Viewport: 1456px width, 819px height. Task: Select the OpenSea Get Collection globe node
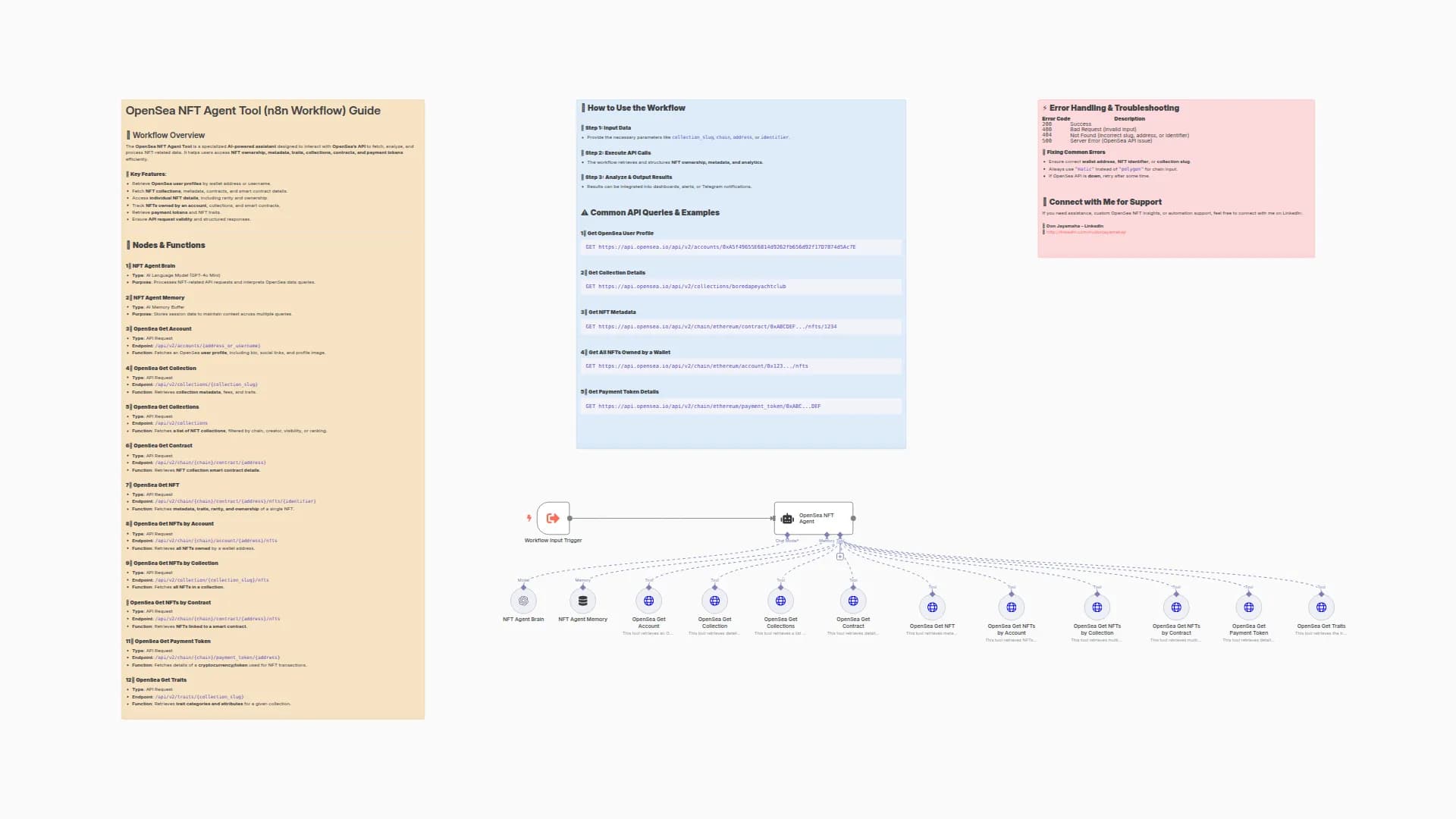click(714, 601)
